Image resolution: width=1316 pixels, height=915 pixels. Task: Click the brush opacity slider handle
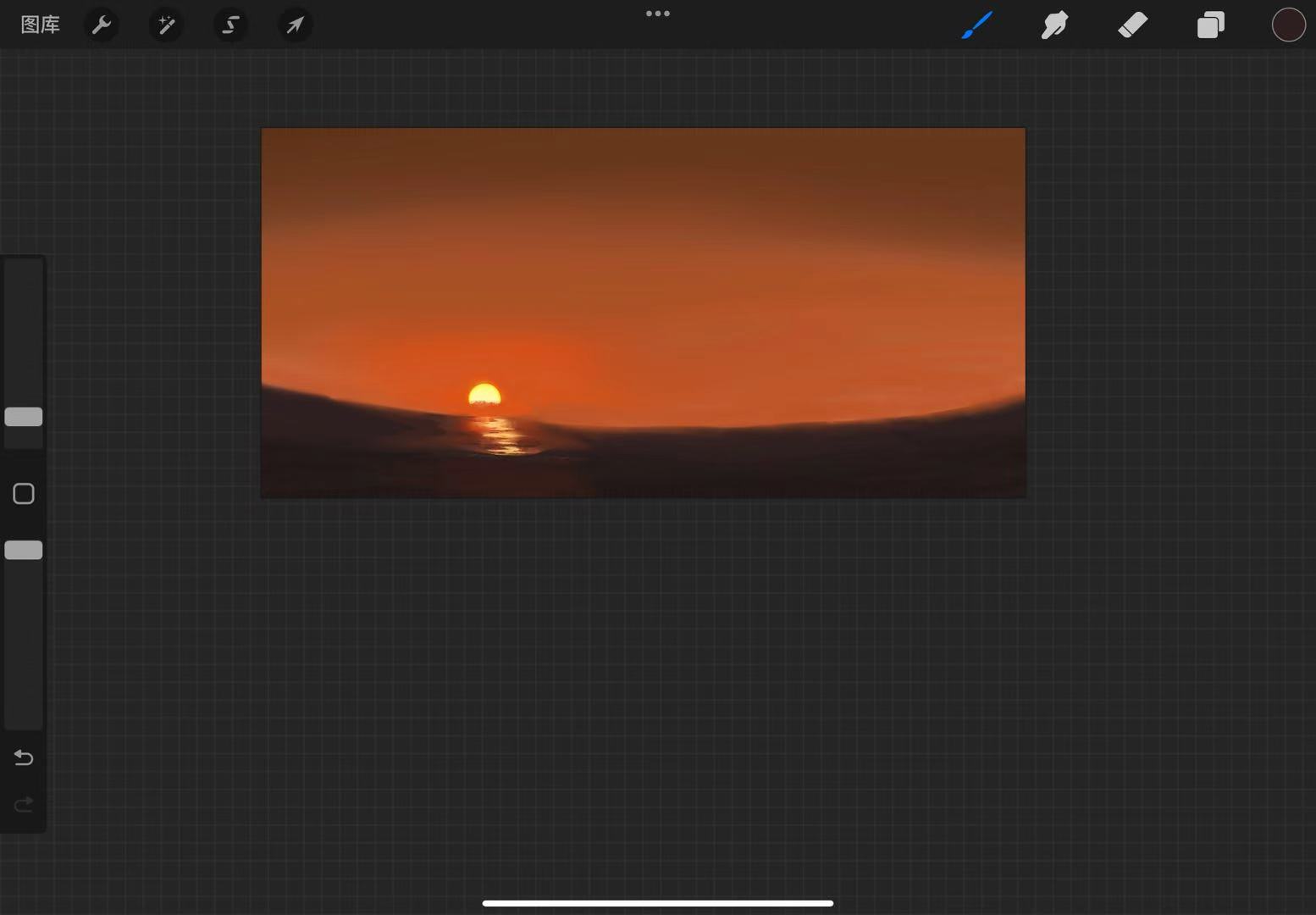click(x=24, y=550)
